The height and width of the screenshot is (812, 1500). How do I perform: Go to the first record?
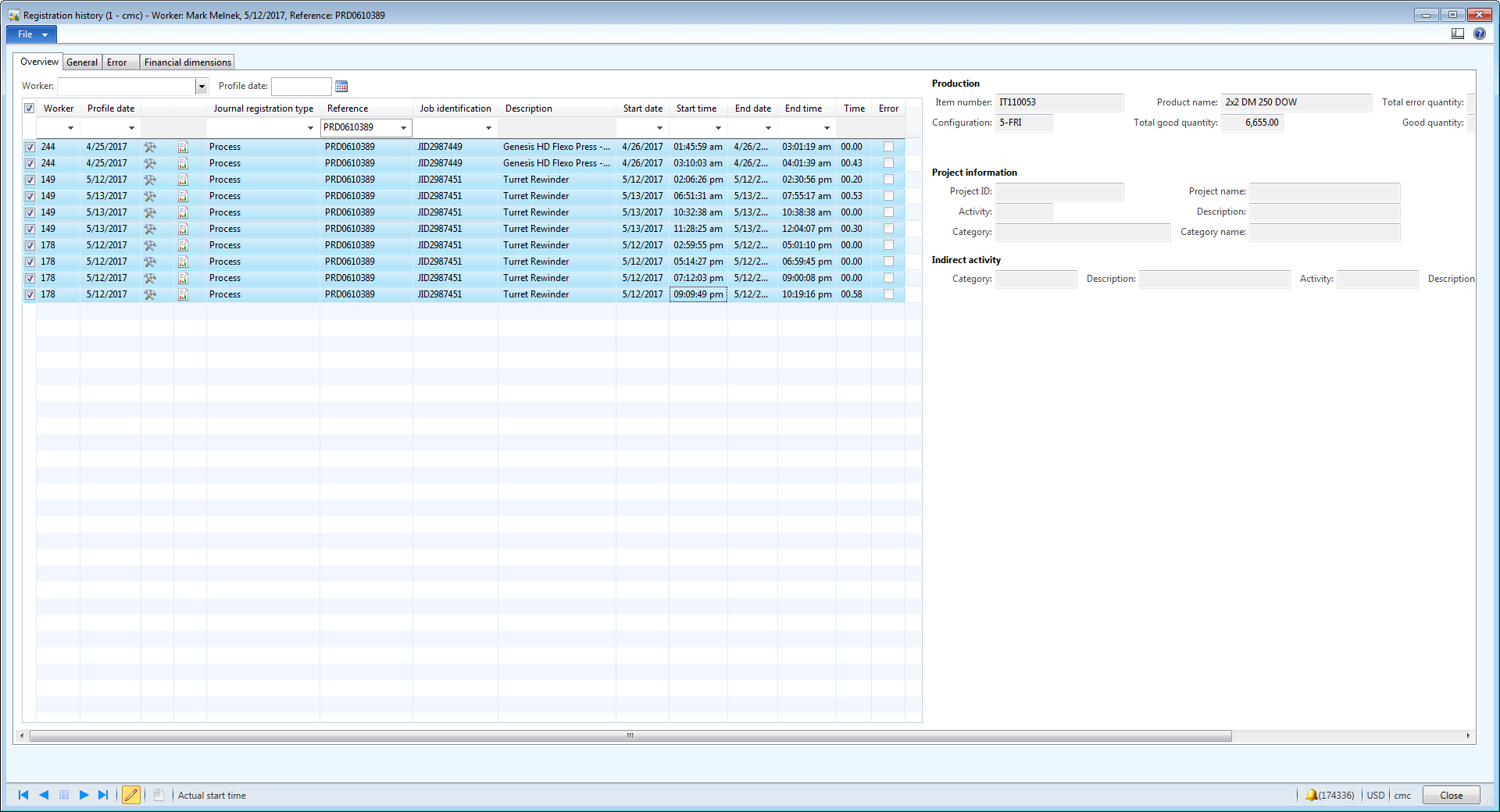[x=23, y=795]
